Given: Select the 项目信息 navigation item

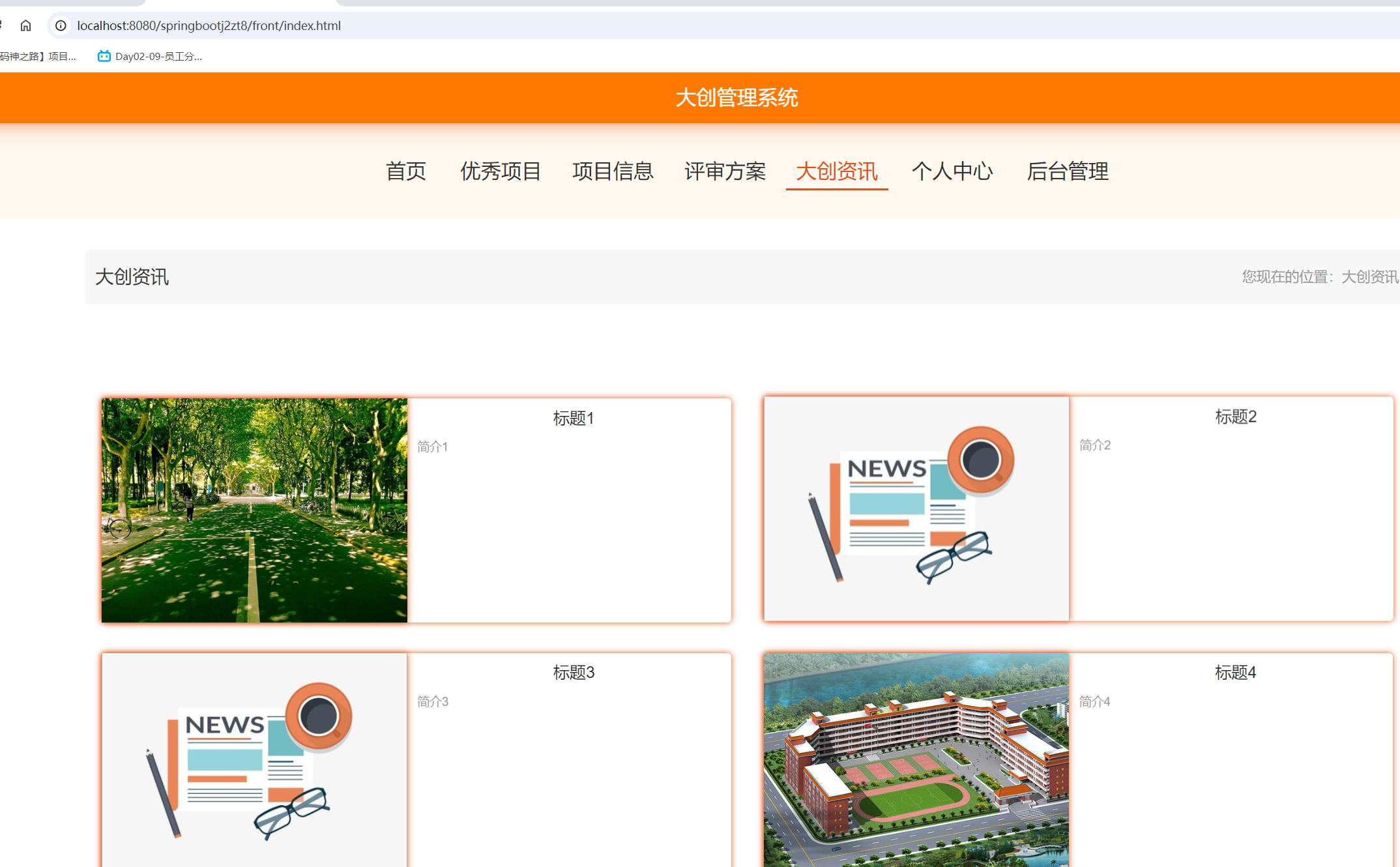Looking at the screenshot, I should (613, 171).
